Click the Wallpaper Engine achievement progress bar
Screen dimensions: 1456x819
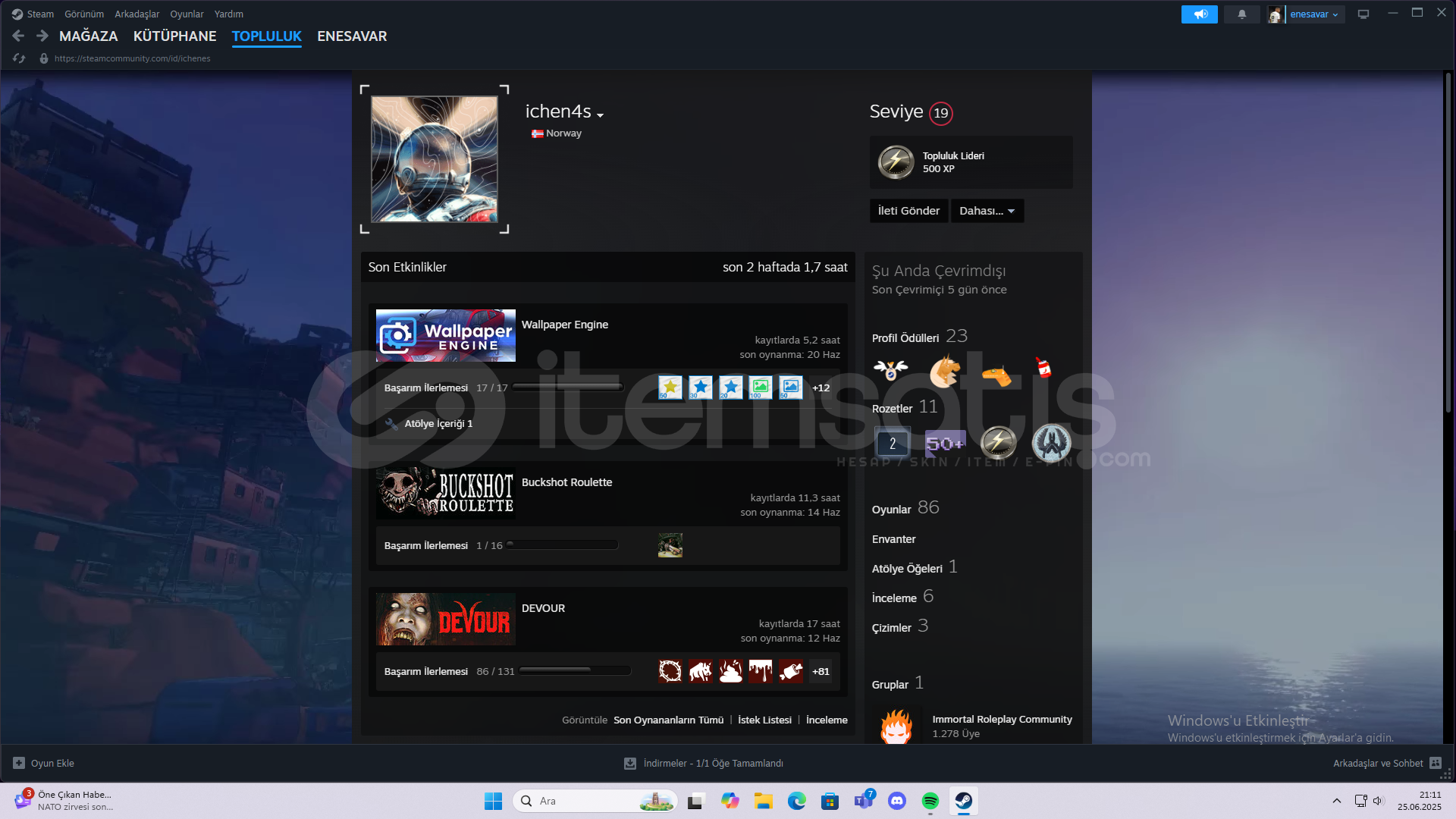[x=568, y=388]
